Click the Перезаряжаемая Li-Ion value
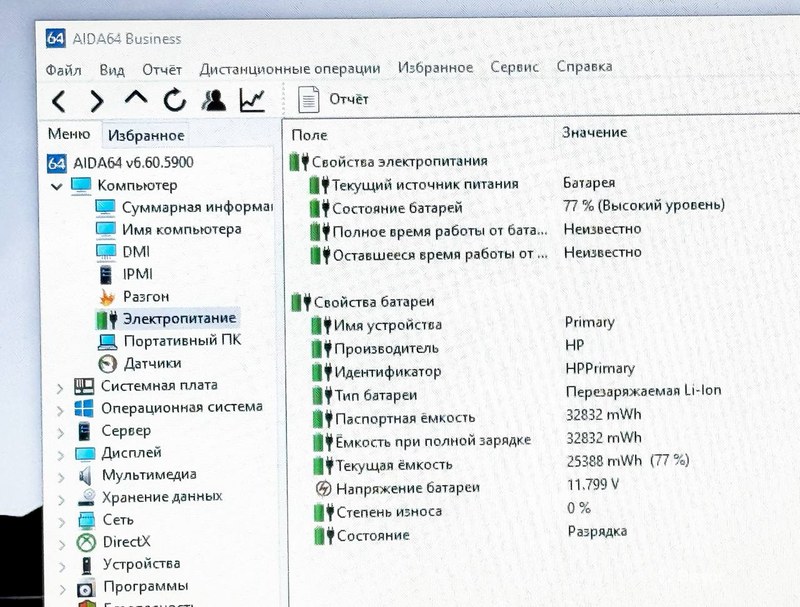The width and height of the screenshot is (800, 607). point(643,391)
